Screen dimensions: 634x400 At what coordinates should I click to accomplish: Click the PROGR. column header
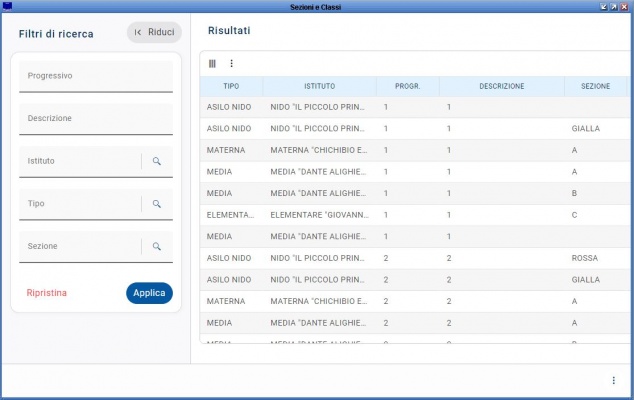click(x=407, y=87)
